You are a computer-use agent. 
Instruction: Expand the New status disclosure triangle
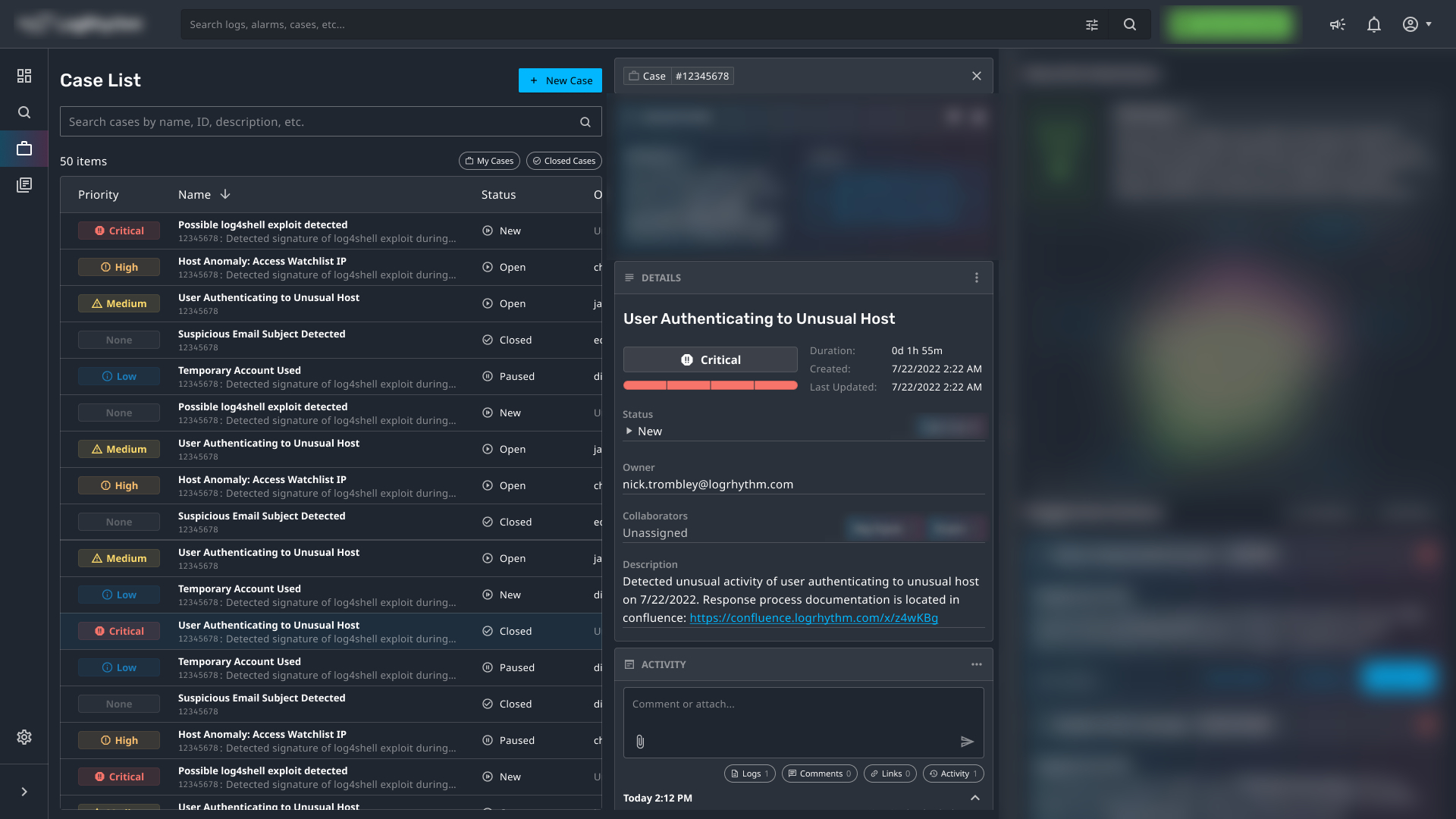click(x=629, y=431)
